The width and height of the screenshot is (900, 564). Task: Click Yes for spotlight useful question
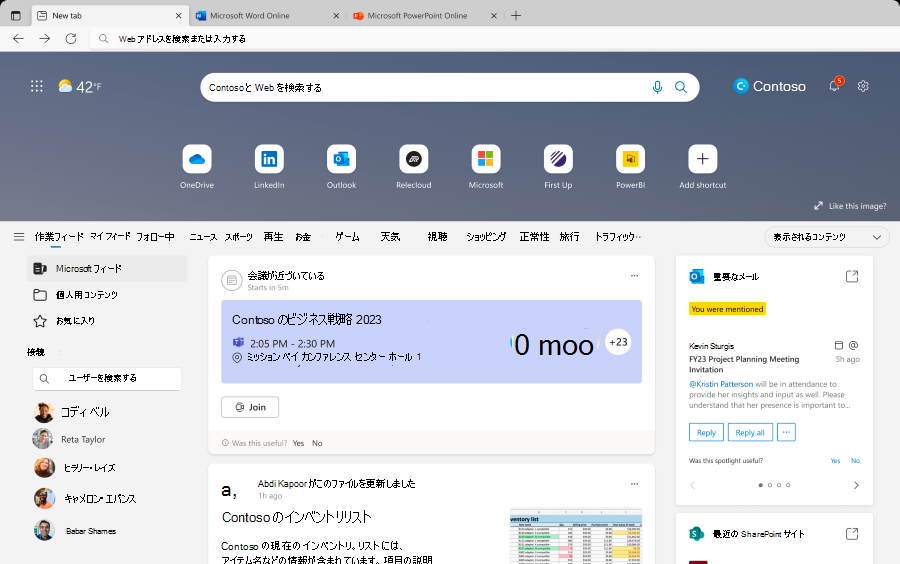click(x=835, y=461)
